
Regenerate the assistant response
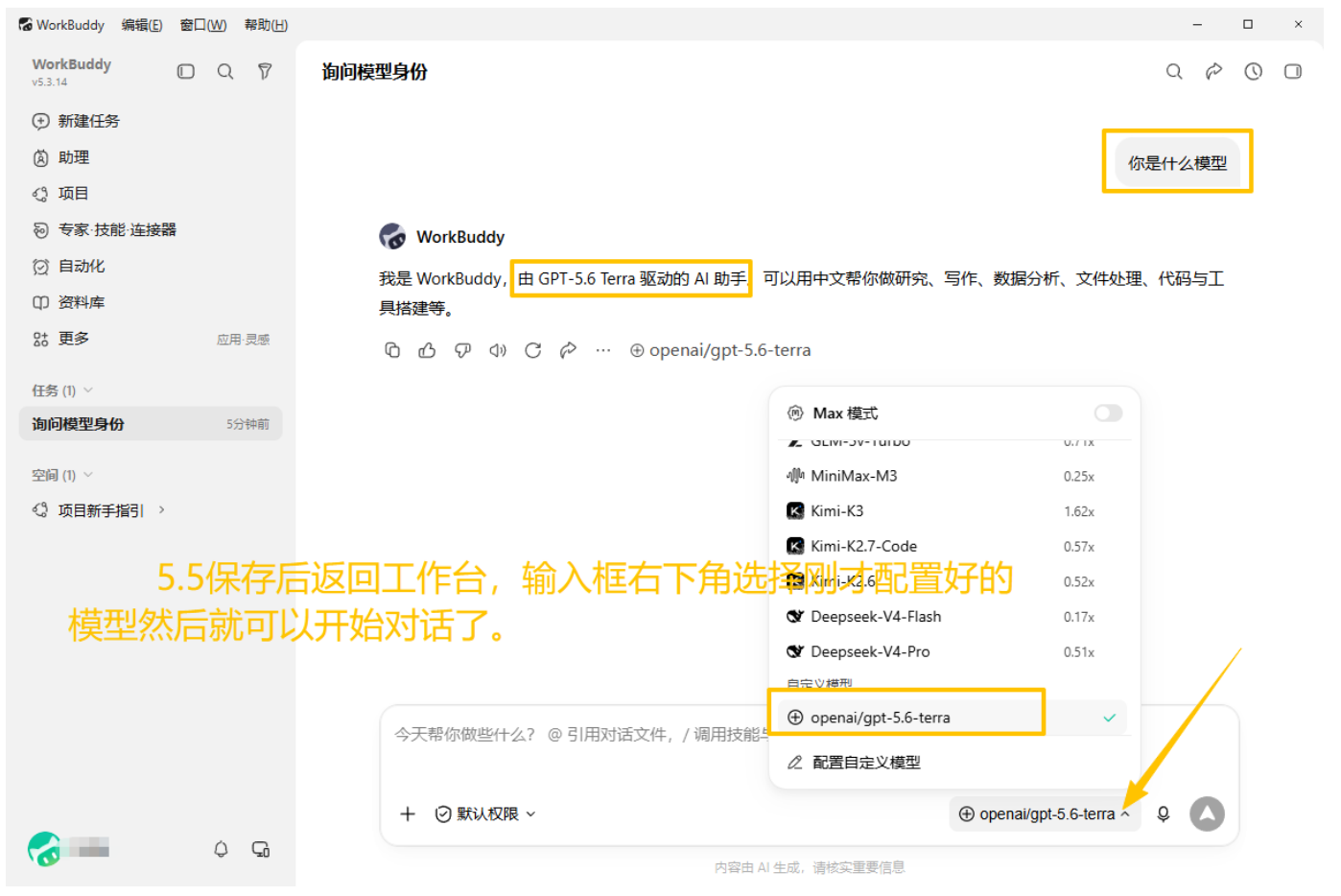533,350
